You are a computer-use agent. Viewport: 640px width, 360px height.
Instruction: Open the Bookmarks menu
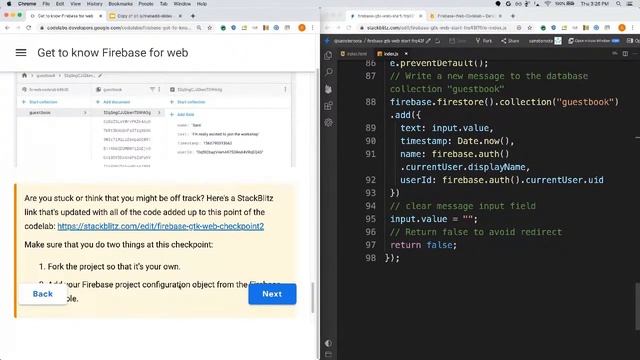click(120, 4)
